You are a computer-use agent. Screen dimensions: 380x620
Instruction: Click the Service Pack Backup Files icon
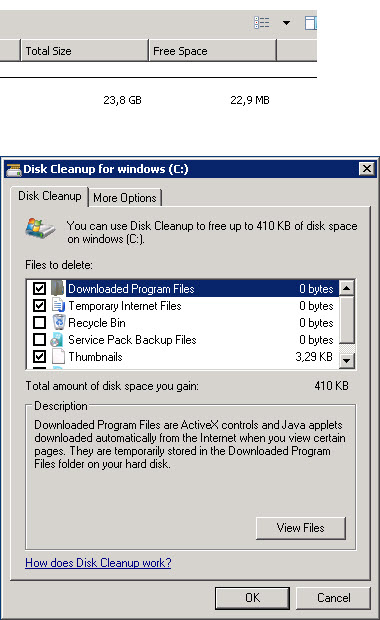57,339
